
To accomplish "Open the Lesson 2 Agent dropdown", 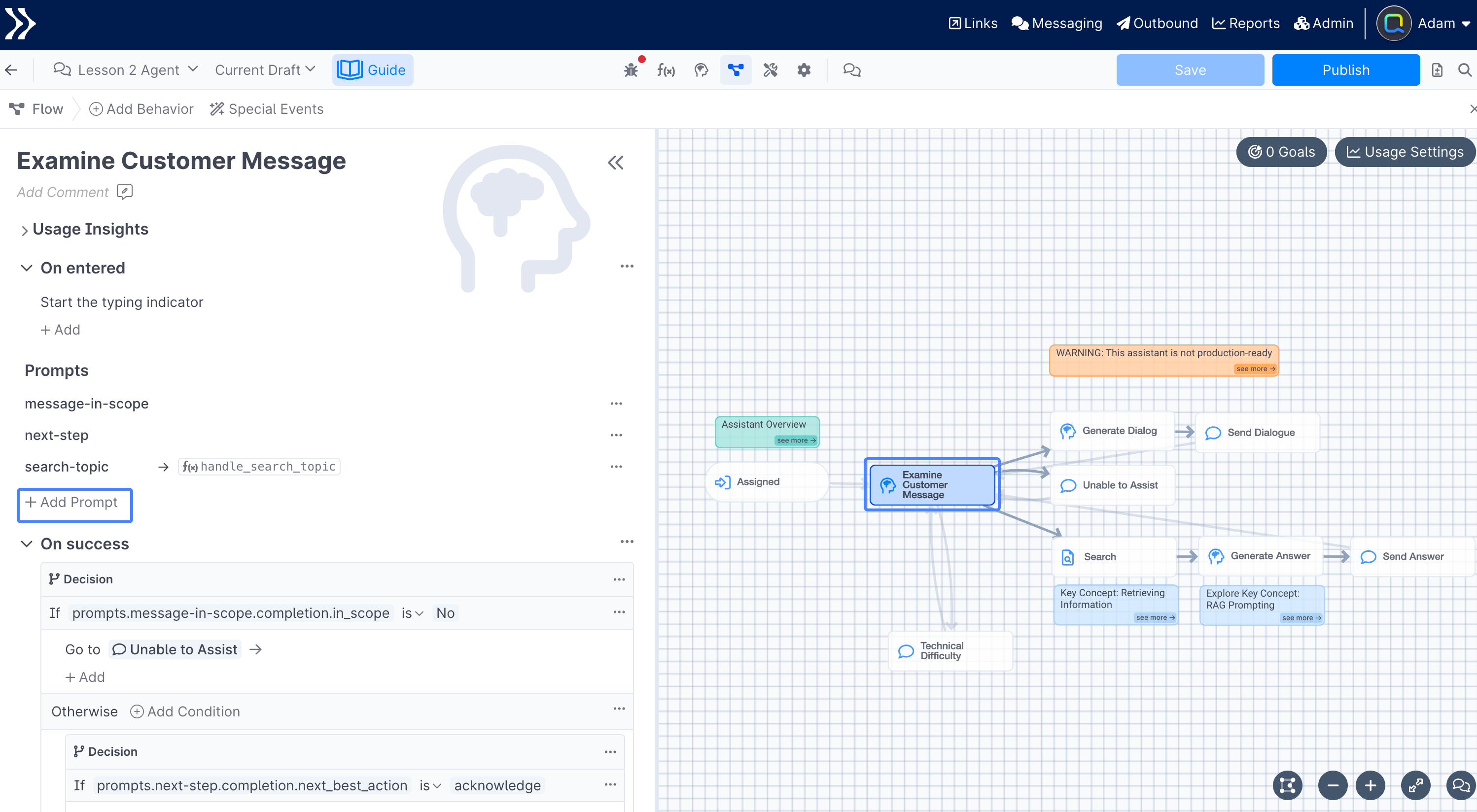I will (x=126, y=70).
